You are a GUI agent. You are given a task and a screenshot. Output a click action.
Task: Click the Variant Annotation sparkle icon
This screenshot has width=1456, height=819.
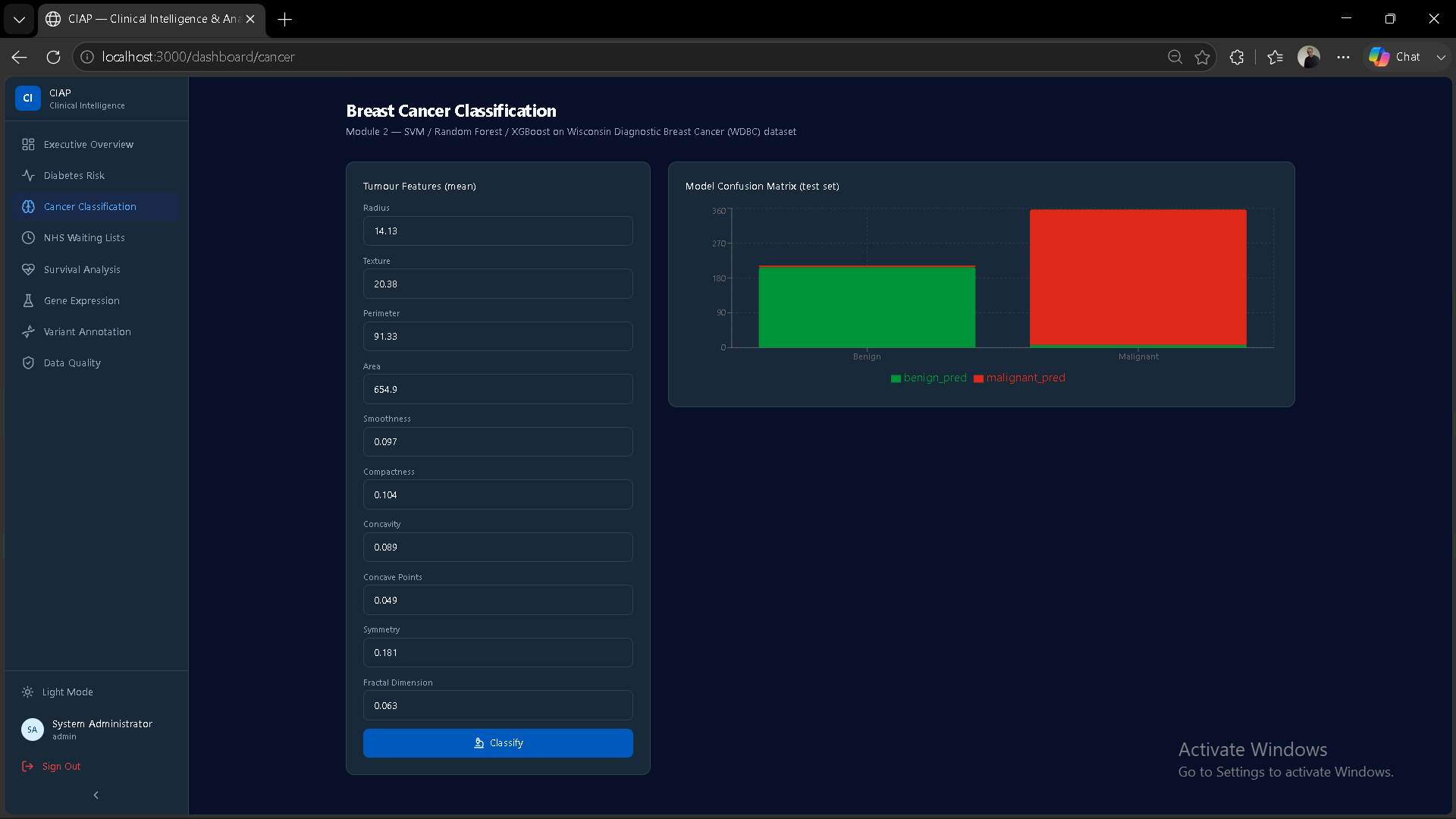pyautogui.click(x=28, y=331)
